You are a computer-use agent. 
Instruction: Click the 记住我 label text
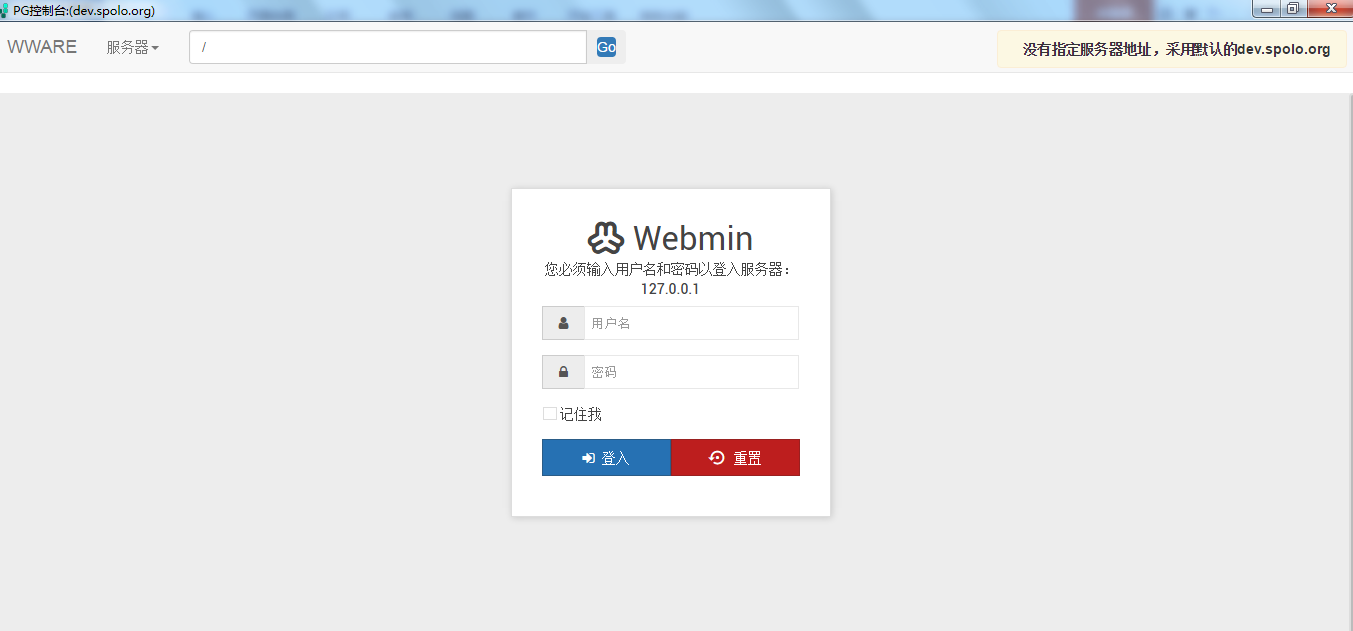point(581,414)
